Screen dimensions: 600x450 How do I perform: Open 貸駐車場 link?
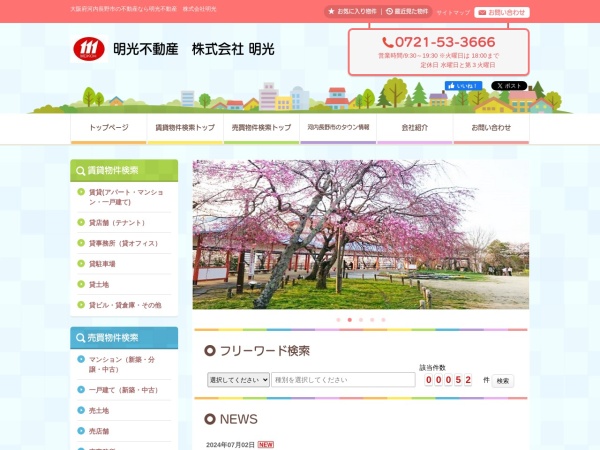click(x=102, y=264)
